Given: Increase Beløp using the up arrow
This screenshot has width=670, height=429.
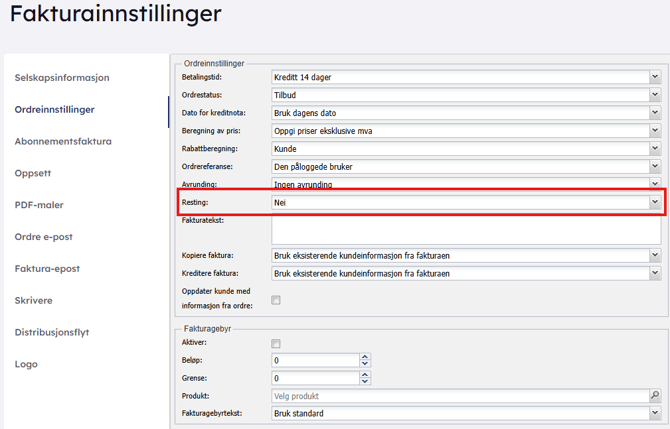Looking at the screenshot, I should coord(365,357).
